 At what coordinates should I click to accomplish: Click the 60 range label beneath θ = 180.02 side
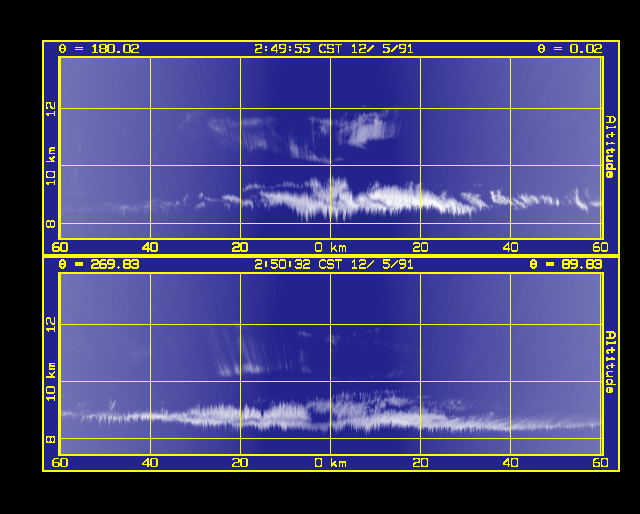(60, 247)
